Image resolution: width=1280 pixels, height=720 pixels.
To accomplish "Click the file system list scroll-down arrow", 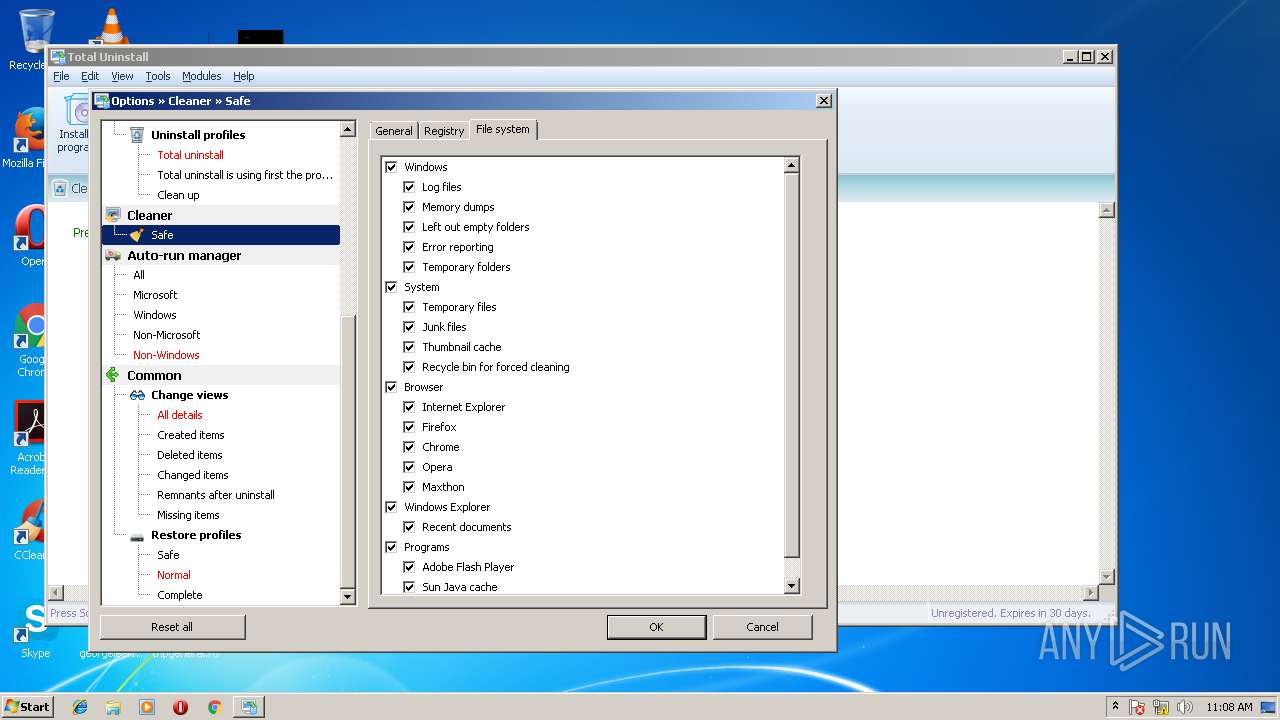I will 792,586.
